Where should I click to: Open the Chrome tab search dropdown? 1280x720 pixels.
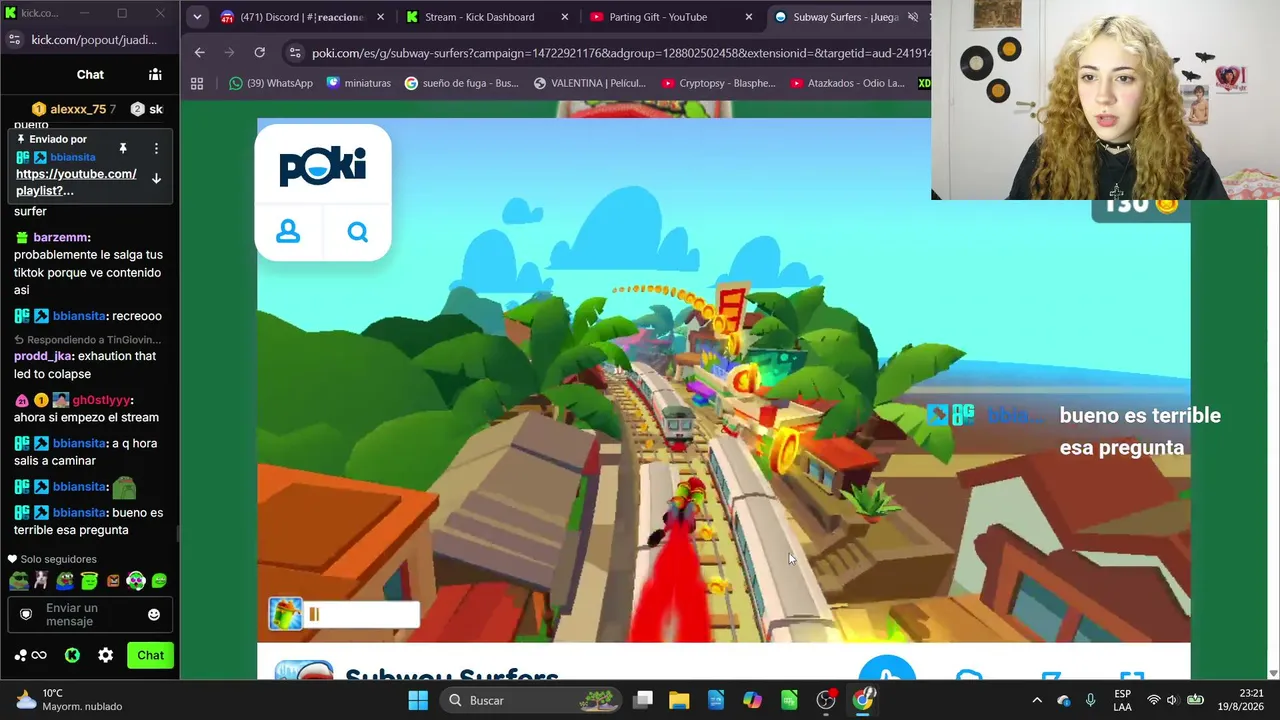click(x=197, y=17)
